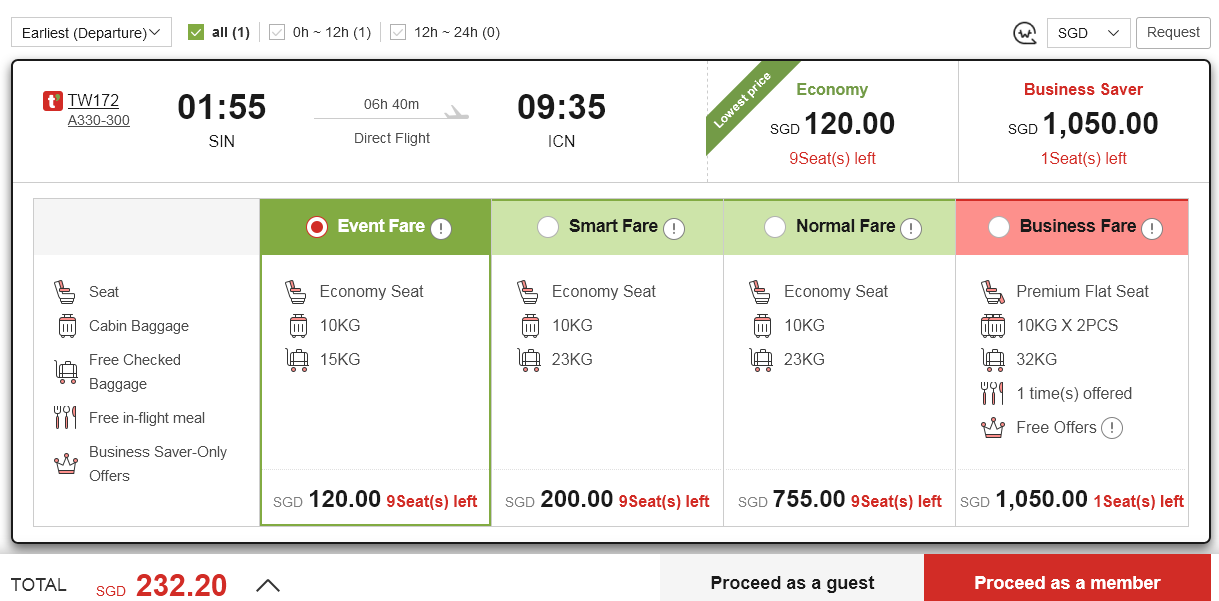This screenshot has height=601, width=1219.
Task: Select the Smart Fare radio button
Action: tap(548, 227)
